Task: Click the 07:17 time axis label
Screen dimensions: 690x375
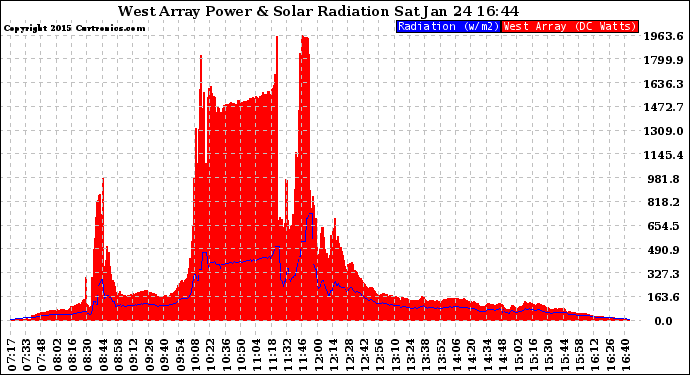Action: [x=12, y=355]
